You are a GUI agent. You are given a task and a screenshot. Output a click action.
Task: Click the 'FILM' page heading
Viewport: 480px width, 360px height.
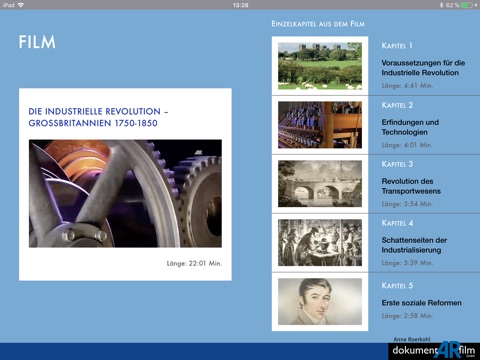coord(37,42)
